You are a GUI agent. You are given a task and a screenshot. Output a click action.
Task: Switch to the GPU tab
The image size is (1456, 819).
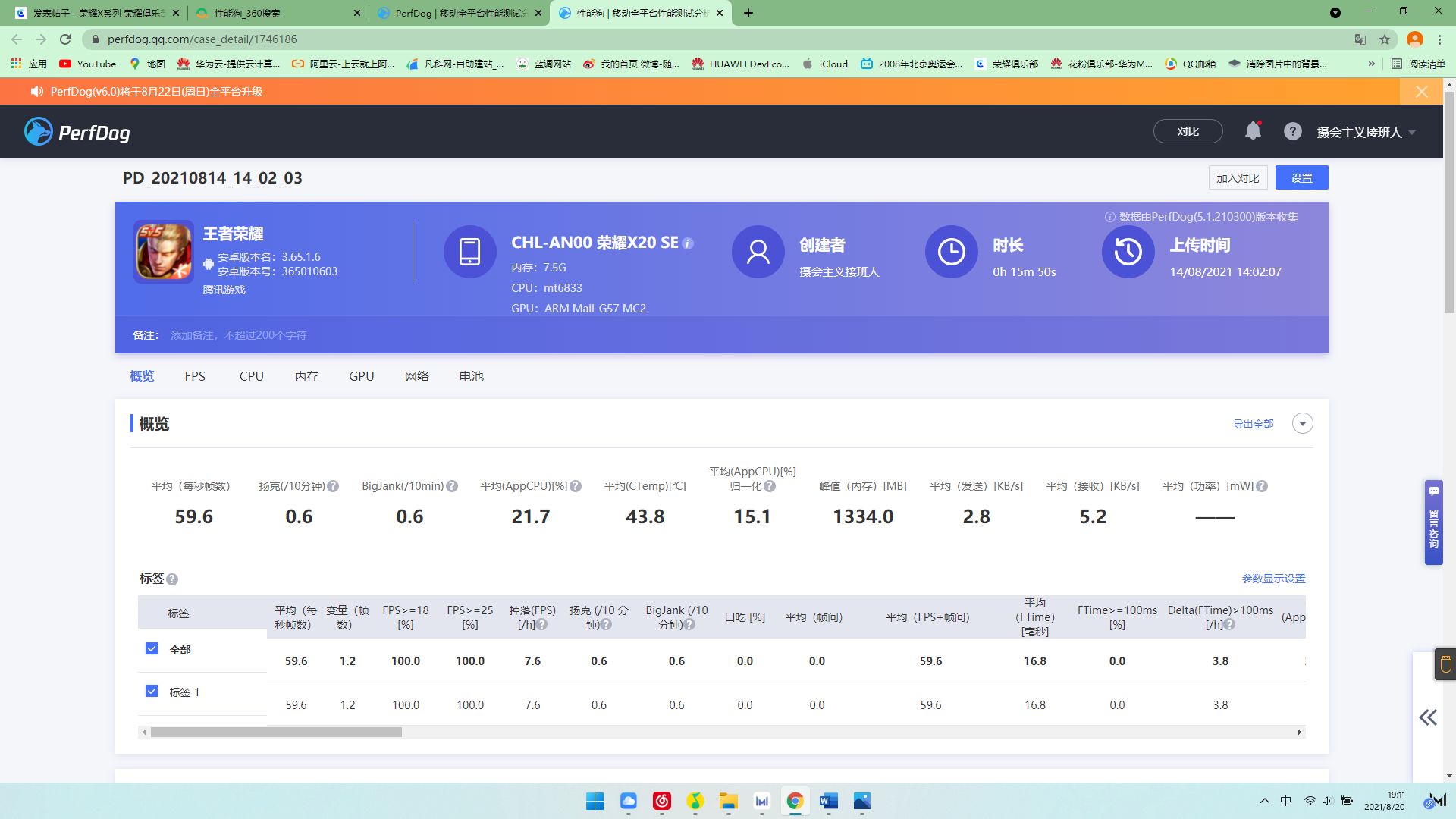362,376
